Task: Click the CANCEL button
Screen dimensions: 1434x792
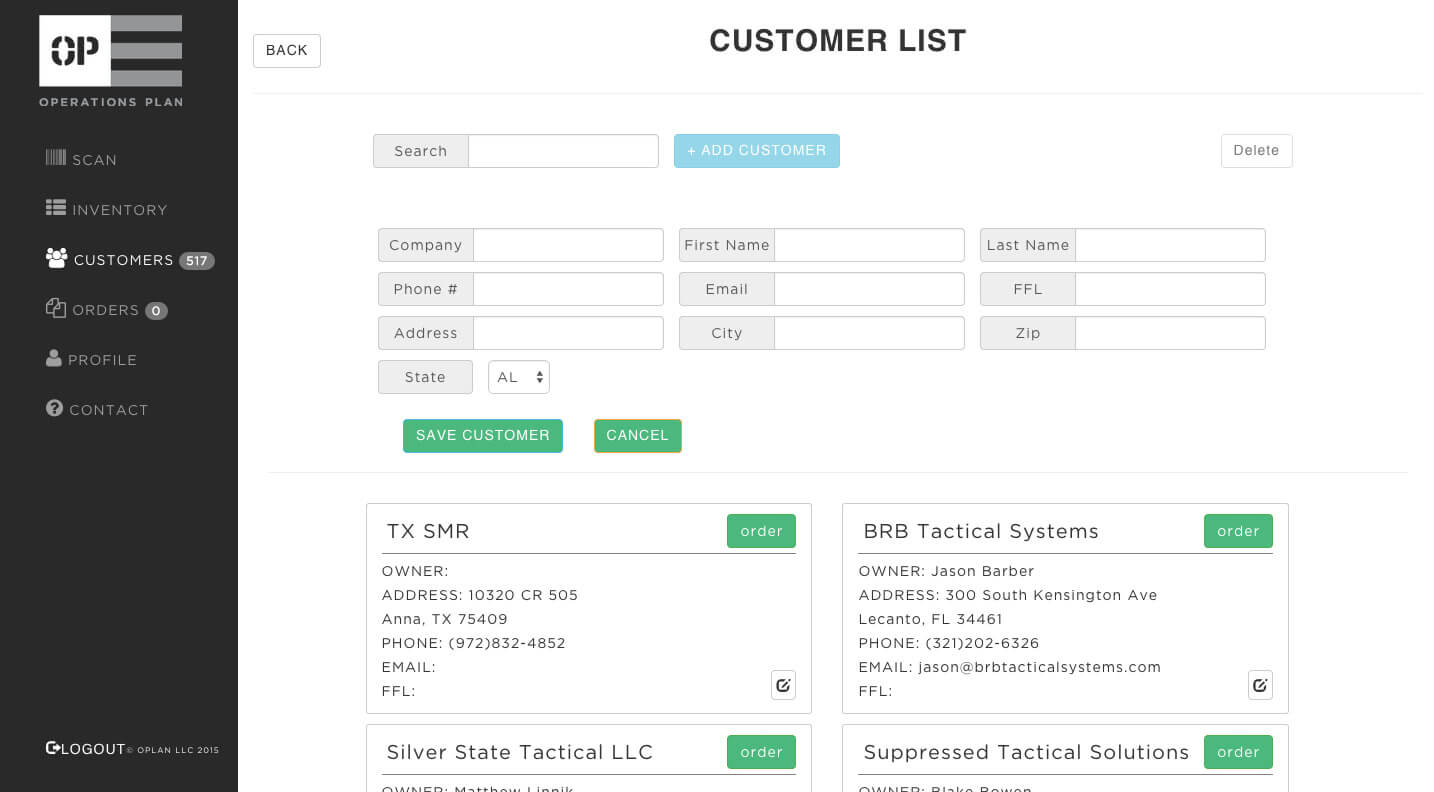Action: point(638,436)
